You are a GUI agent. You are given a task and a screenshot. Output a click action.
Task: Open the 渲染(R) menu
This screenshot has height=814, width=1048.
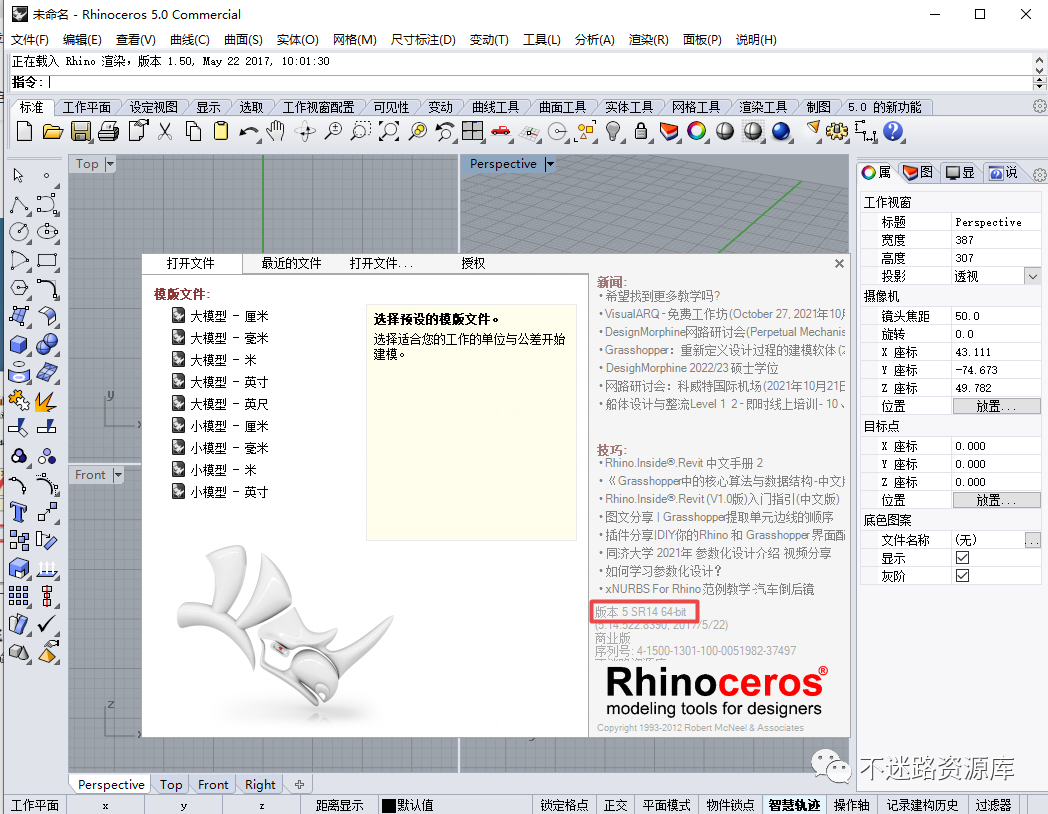(x=648, y=39)
